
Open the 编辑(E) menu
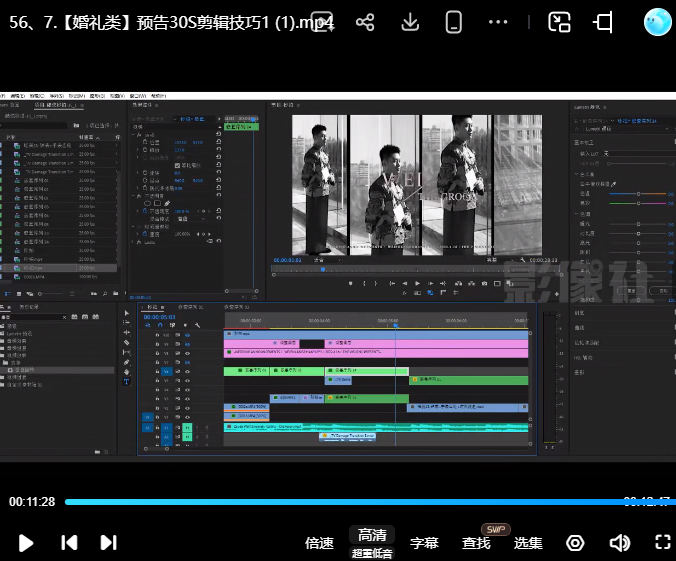[18, 96]
